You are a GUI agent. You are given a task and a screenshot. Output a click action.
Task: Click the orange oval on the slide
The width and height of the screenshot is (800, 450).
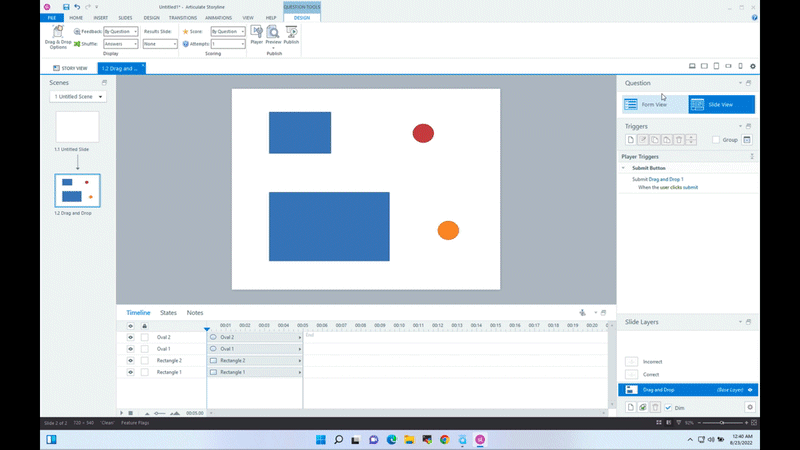(448, 231)
